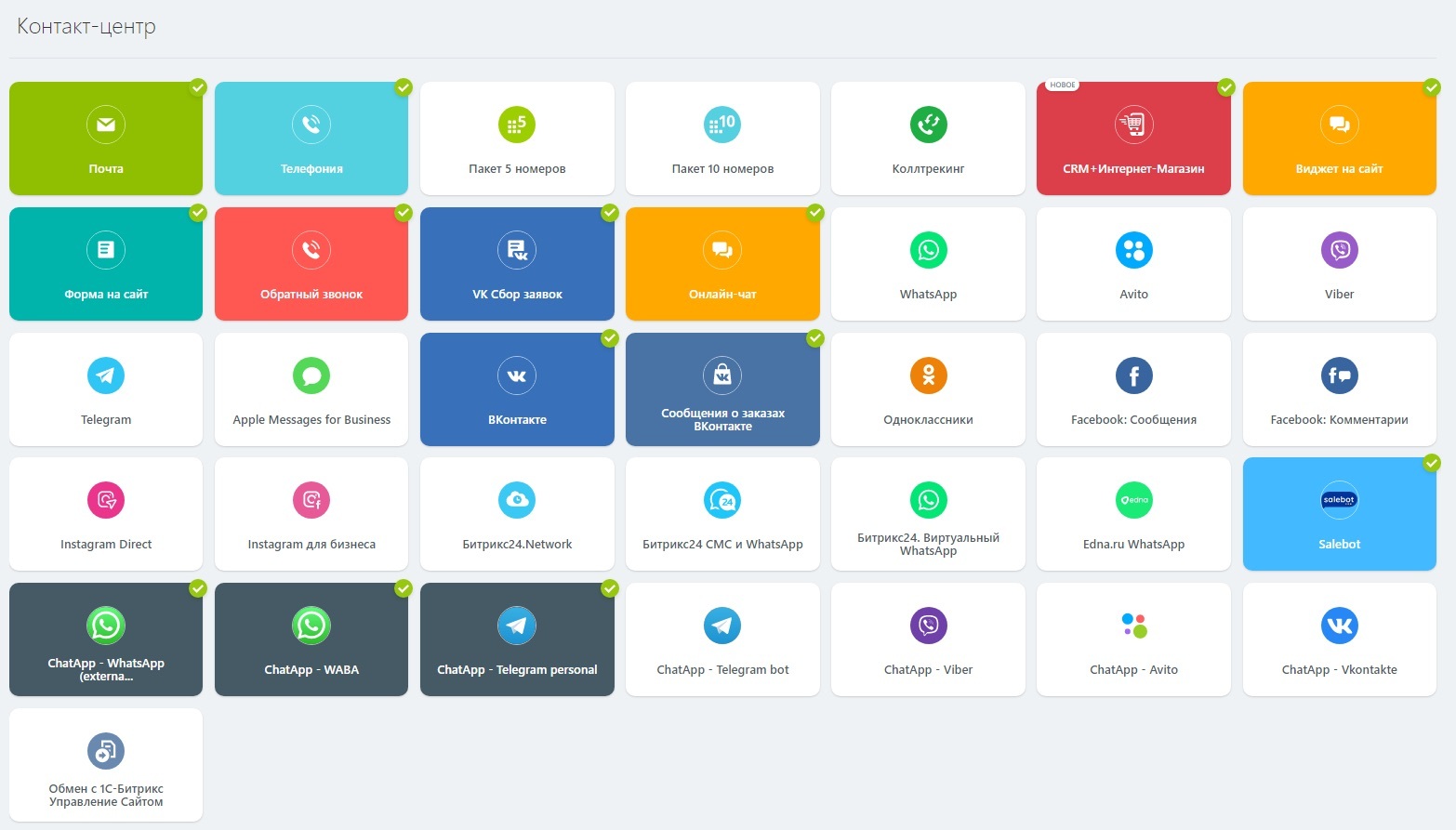This screenshot has width=1456, height=830.
Task: Open the ChatApp - WABA tile
Action: click(x=311, y=639)
